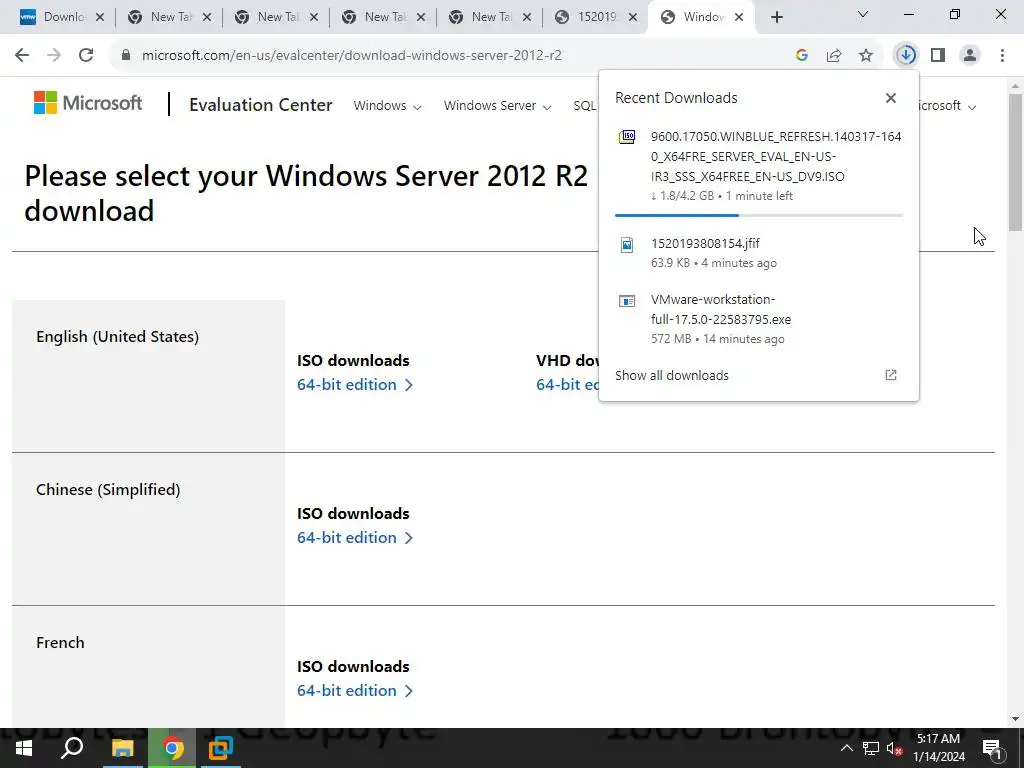Open Windows Start menu
The width and height of the screenshot is (1024, 768).
(x=24, y=748)
